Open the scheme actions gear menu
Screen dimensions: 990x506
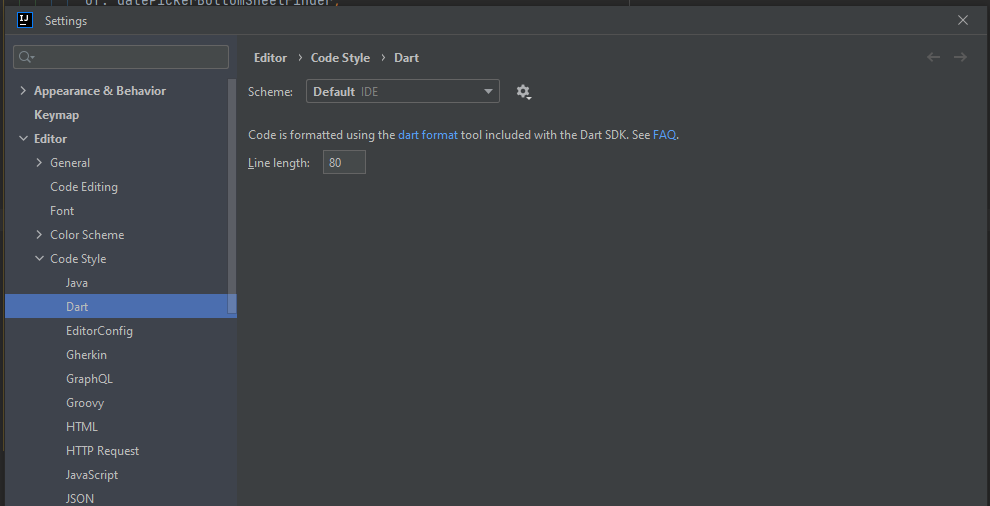pos(523,92)
